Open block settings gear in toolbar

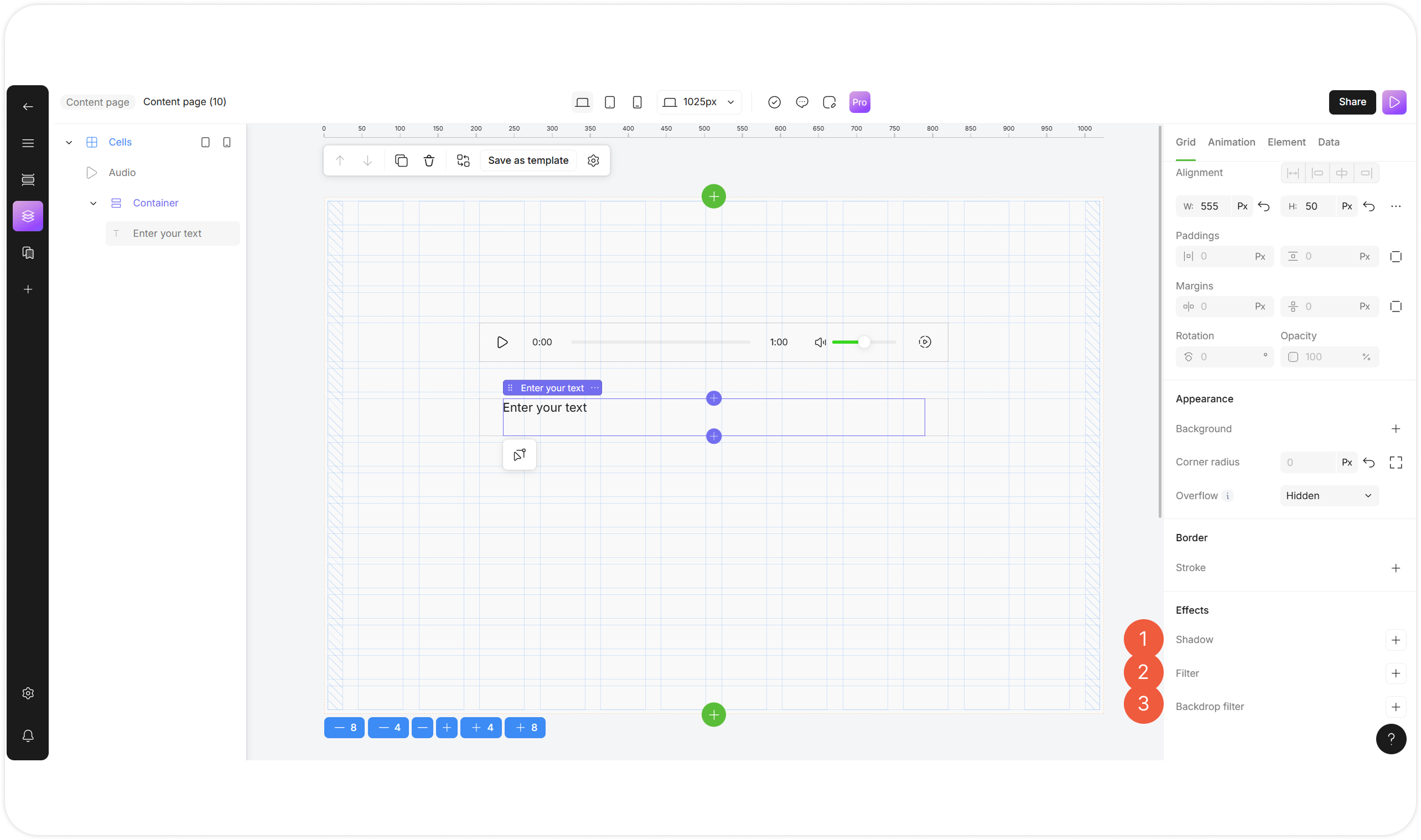(593, 161)
